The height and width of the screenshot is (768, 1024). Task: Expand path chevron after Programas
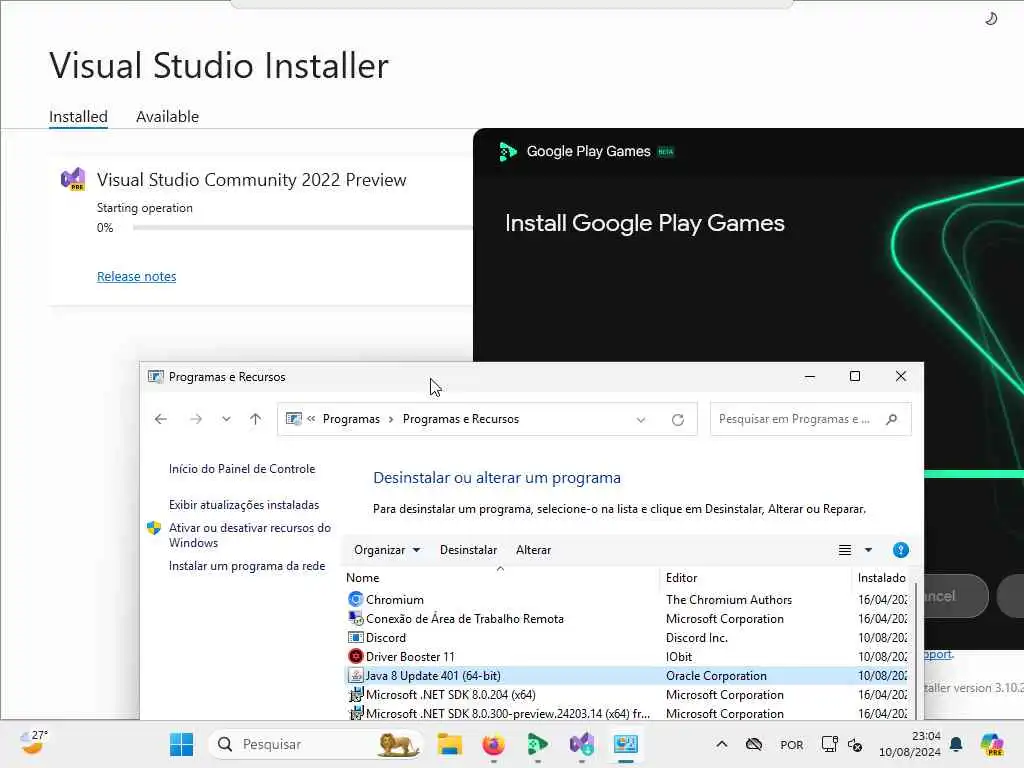click(391, 419)
